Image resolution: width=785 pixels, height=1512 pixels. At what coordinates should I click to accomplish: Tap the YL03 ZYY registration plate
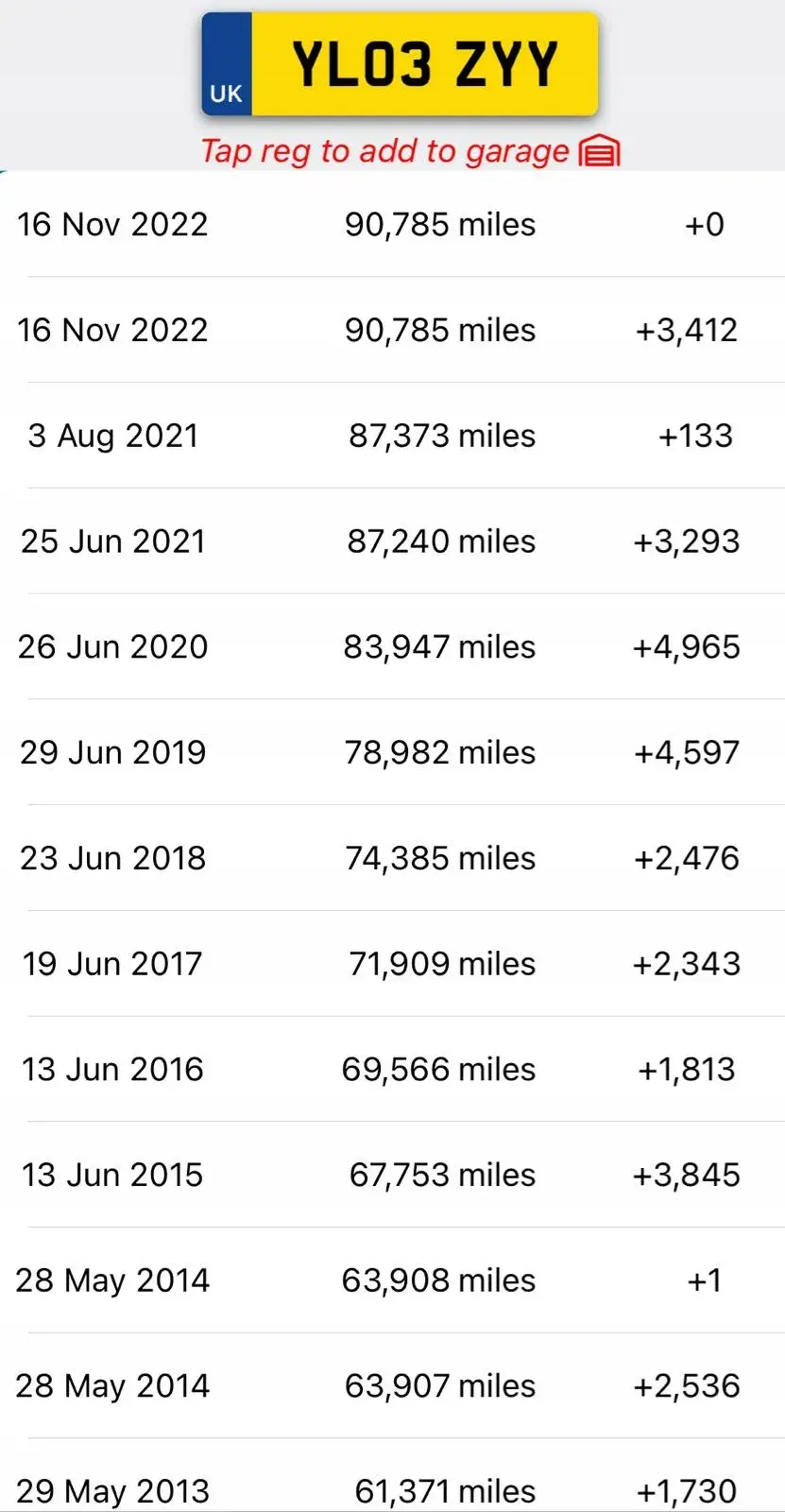pos(401,64)
